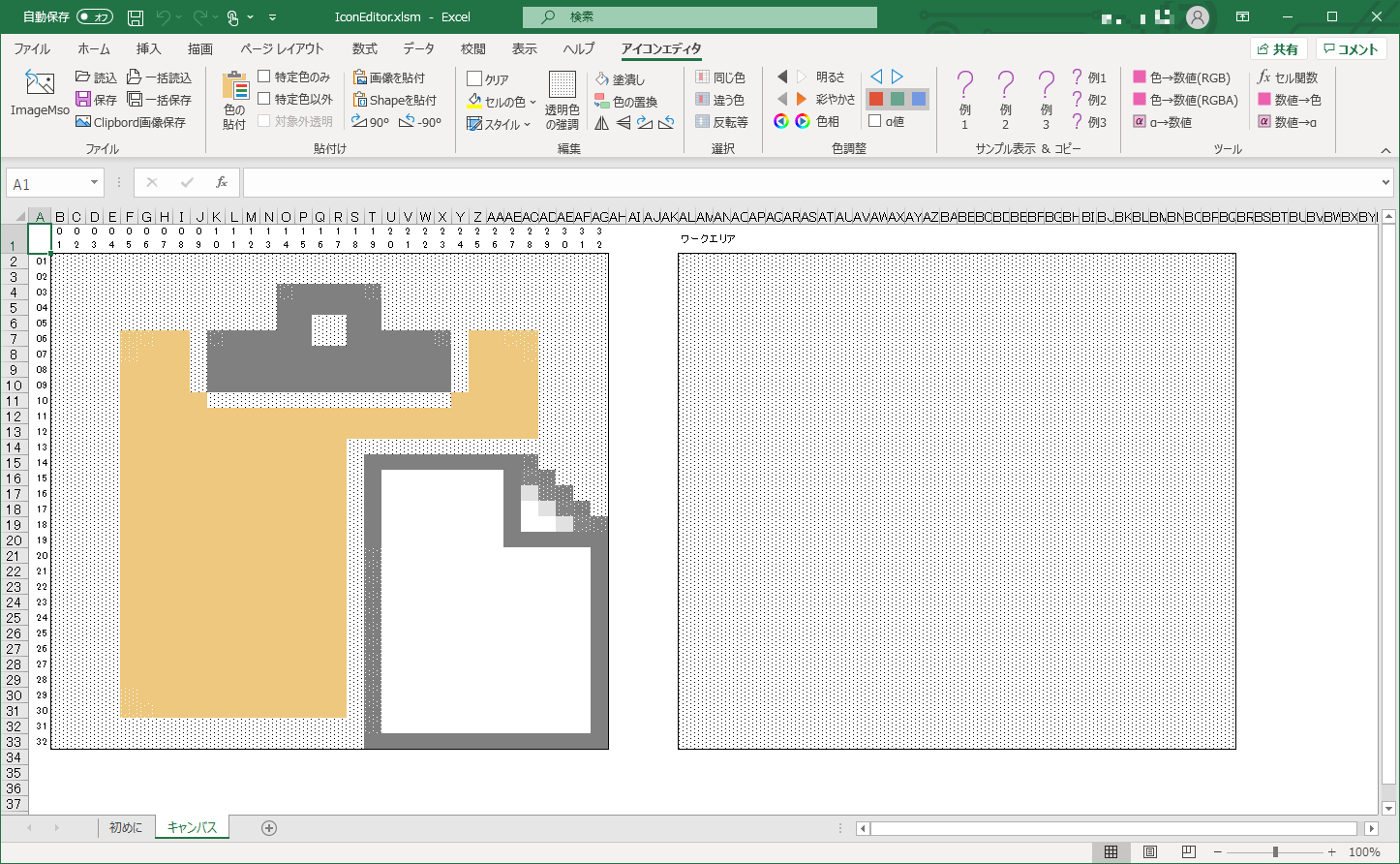Collapse the ribbon with chevron

(1385, 151)
